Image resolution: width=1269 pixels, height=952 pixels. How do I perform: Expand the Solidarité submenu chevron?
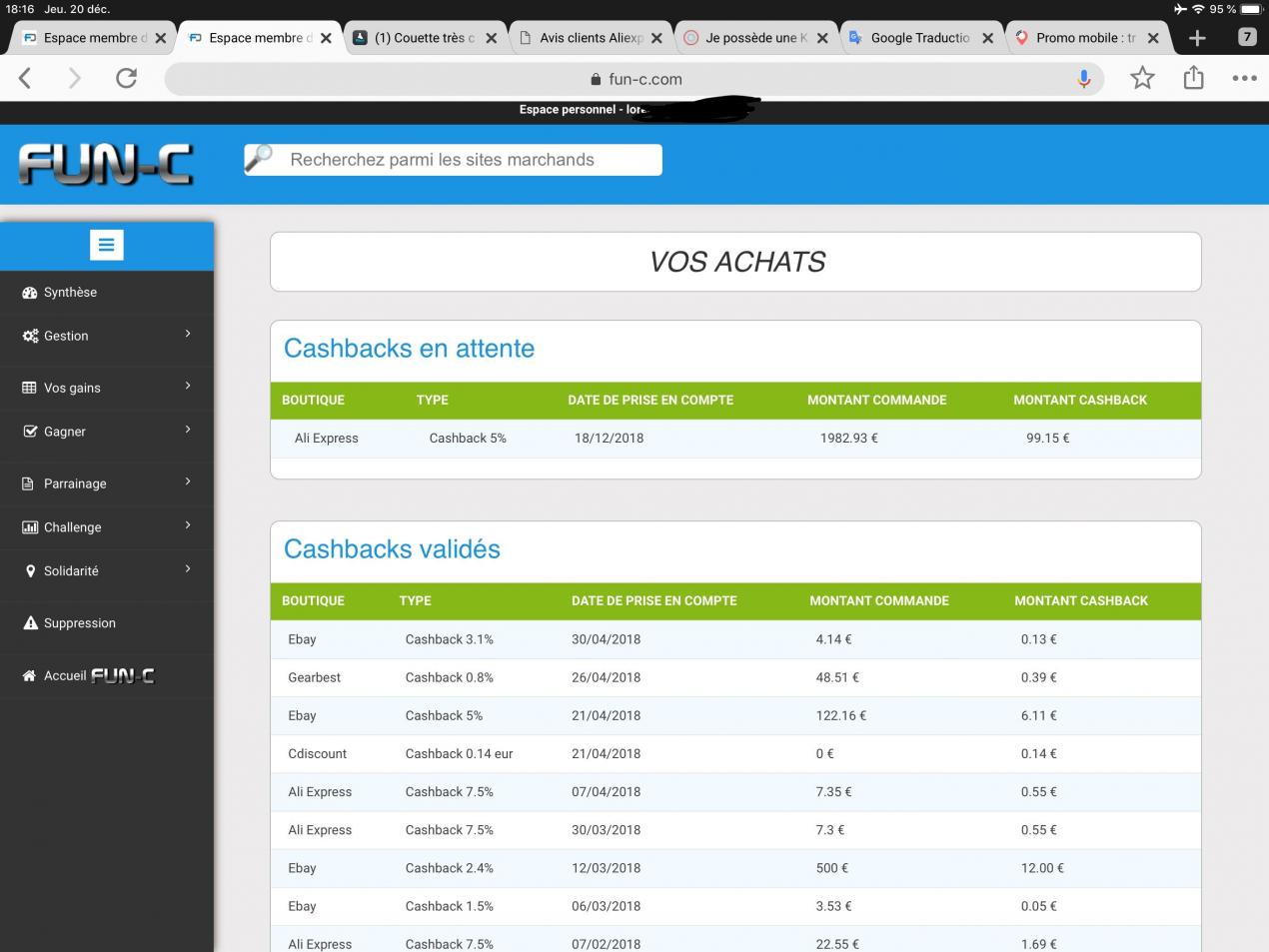(x=188, y=569)
